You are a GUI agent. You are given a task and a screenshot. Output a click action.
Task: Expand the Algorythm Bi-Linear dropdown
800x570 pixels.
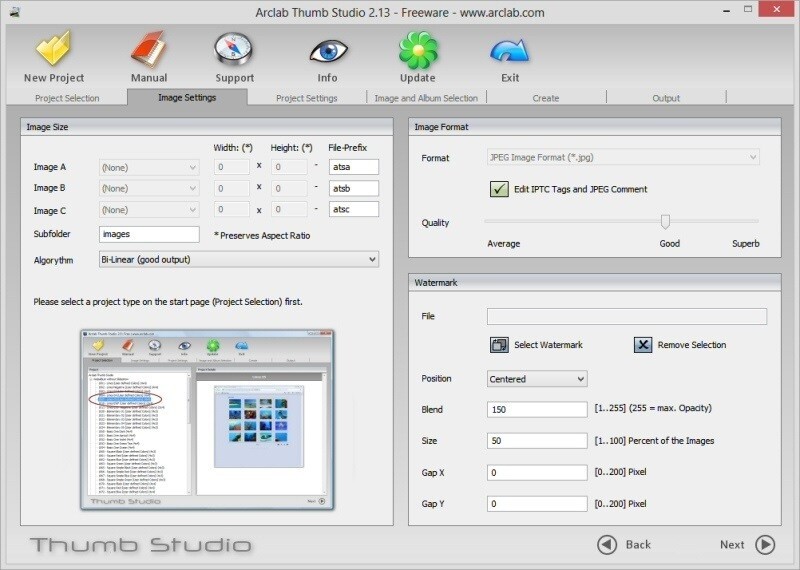pos(239,259)
